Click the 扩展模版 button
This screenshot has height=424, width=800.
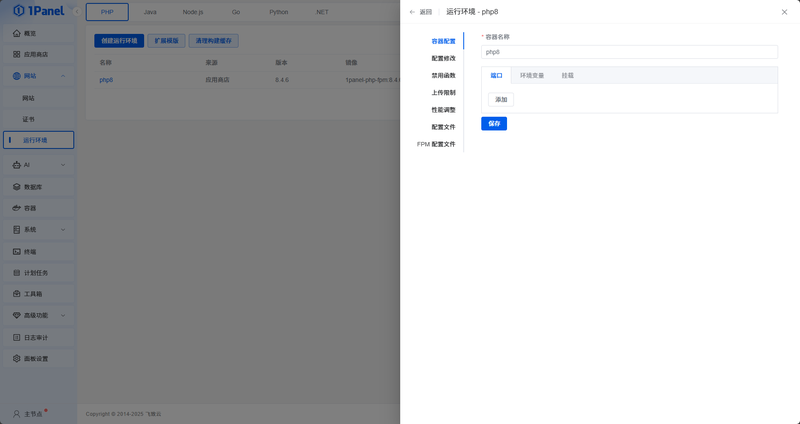click(166, 41)
